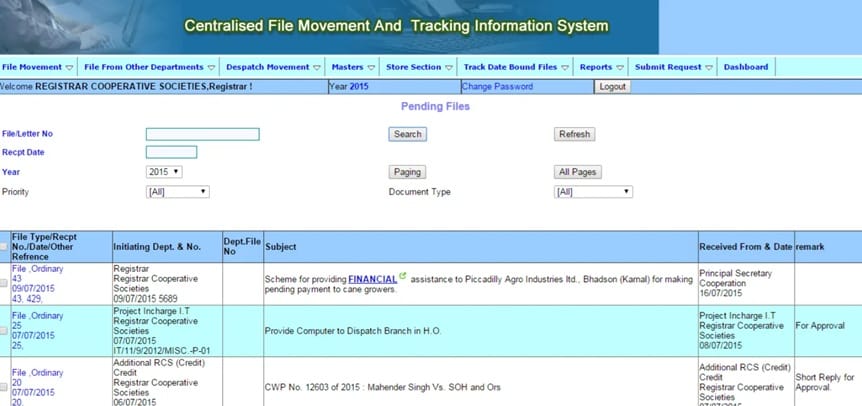The height and width of the screenshot is (406, 862).
Task: Open the File Movement menu
Action: (38, 67)
